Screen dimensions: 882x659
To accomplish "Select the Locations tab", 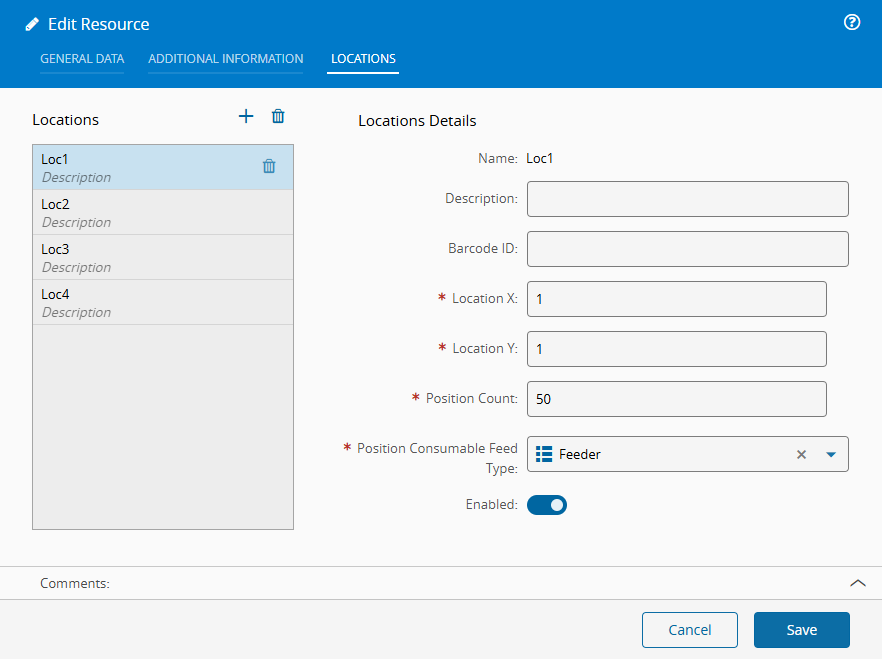I will point(363,59).
